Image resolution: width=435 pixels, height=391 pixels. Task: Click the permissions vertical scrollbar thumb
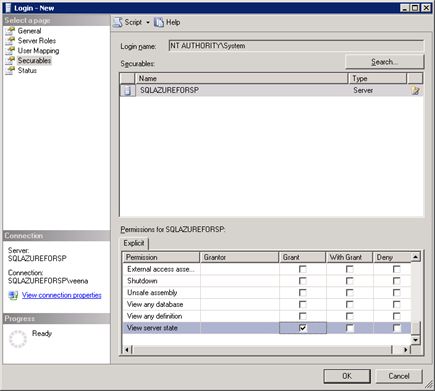[415, 327]
